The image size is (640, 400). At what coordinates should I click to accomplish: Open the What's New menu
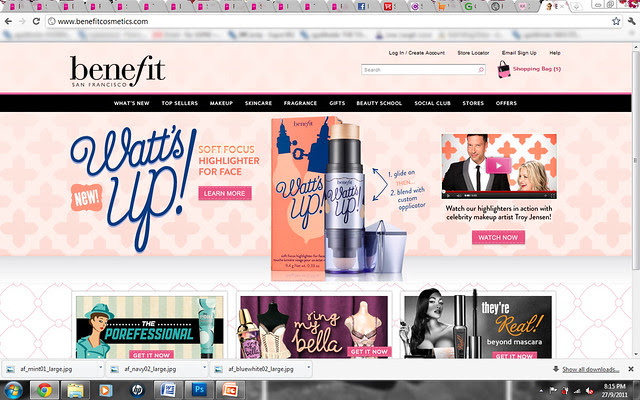(131, 103)
